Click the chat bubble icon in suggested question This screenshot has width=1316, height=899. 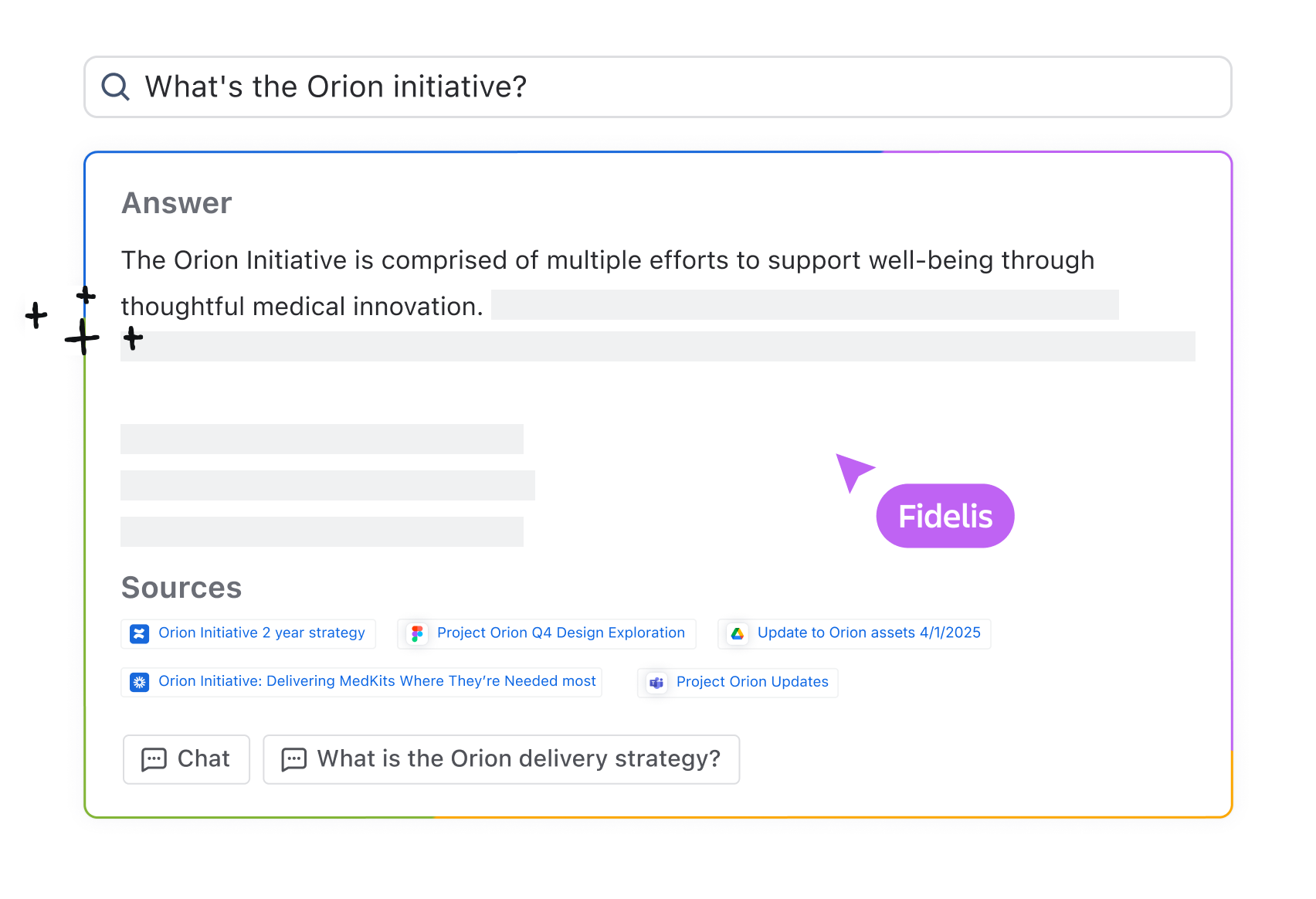293,759
